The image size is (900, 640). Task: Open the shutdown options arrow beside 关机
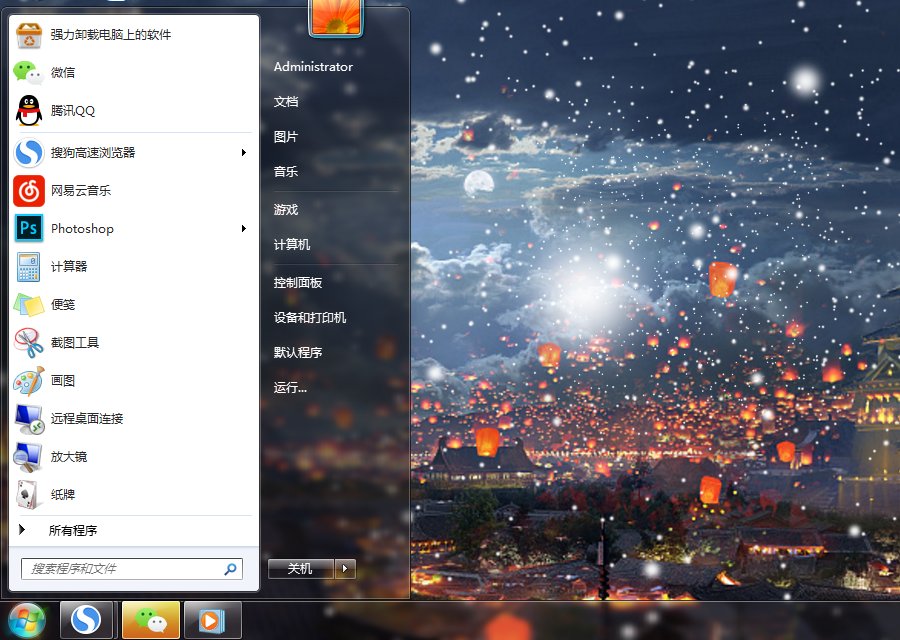[x=345, y=568]
